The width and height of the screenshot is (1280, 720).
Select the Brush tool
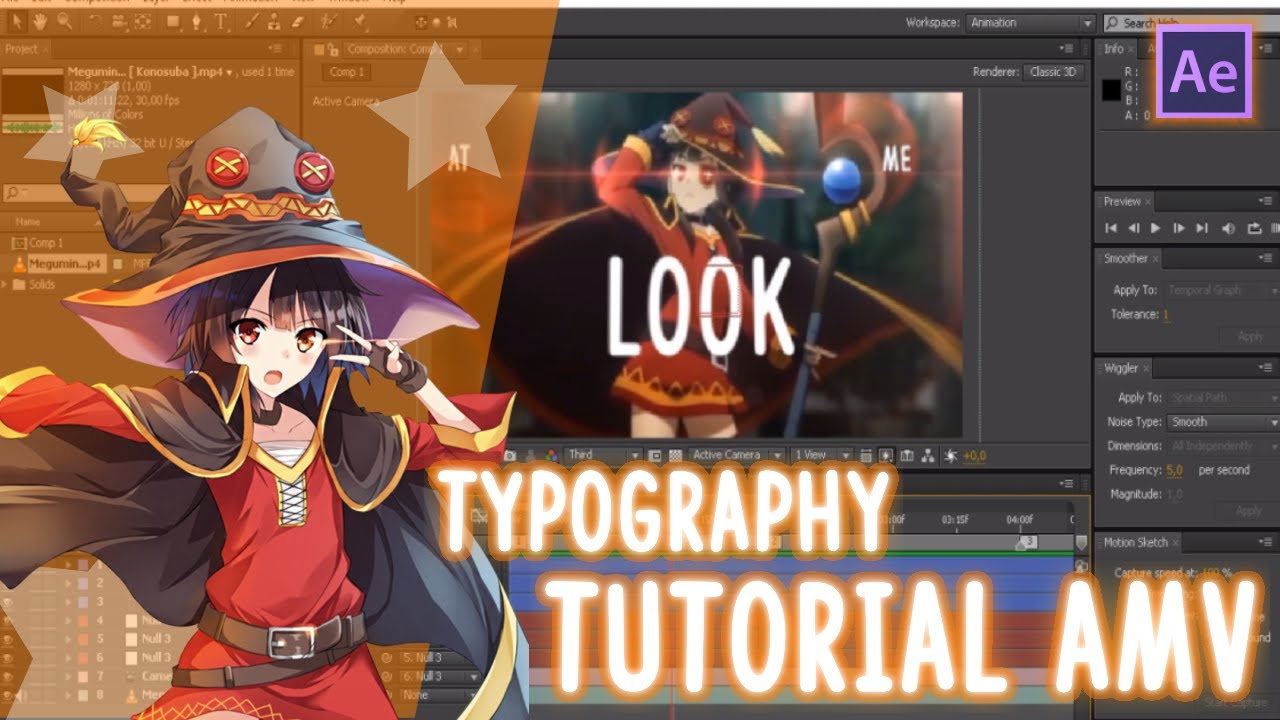click(x=254, y=21)
